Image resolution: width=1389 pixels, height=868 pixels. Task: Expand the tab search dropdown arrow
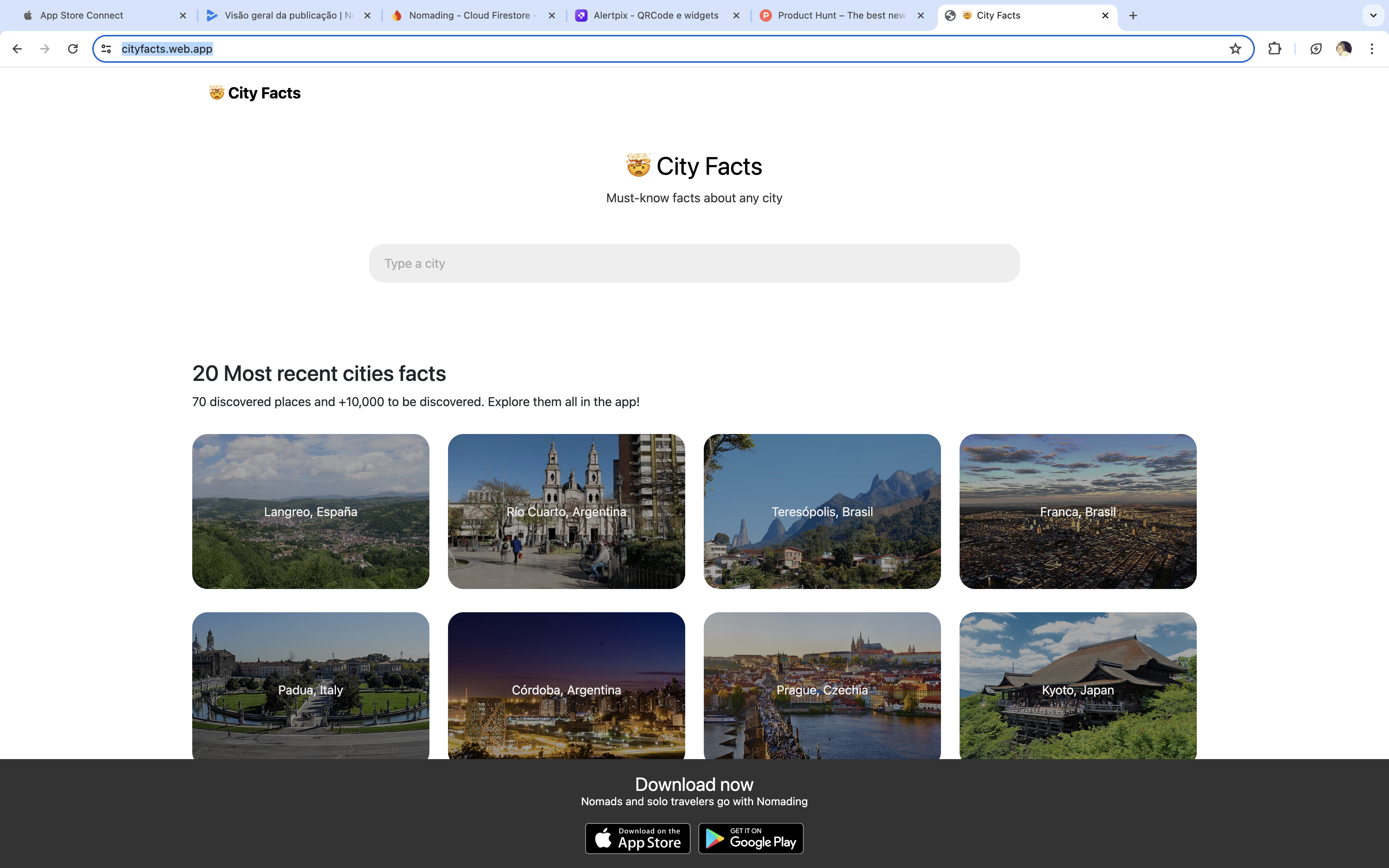click(1373, 15)
